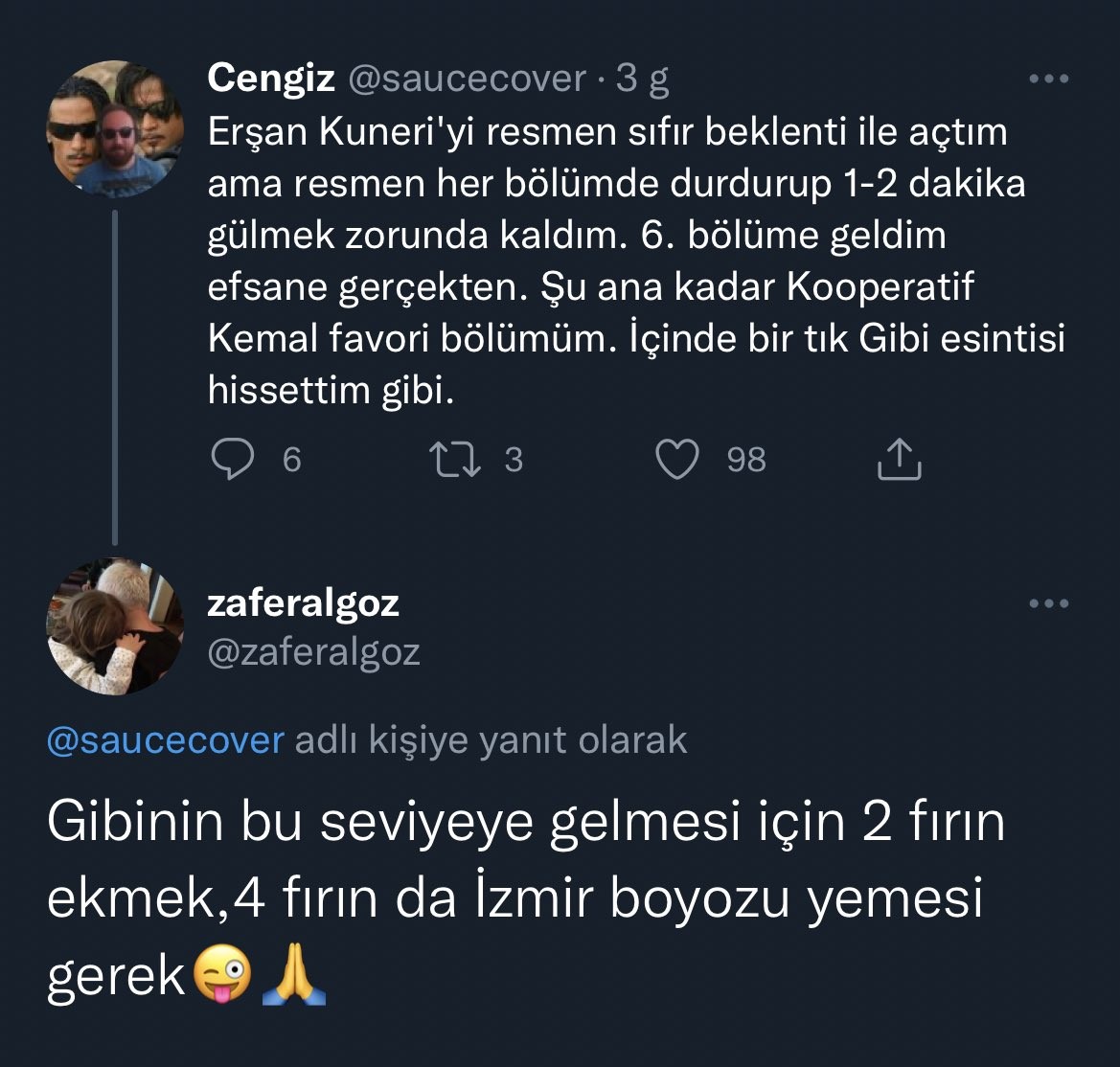Viewport: 1120px width, 1067px height.
Task: Open the blue @saucecover mention link
Action: pos(165,740)
